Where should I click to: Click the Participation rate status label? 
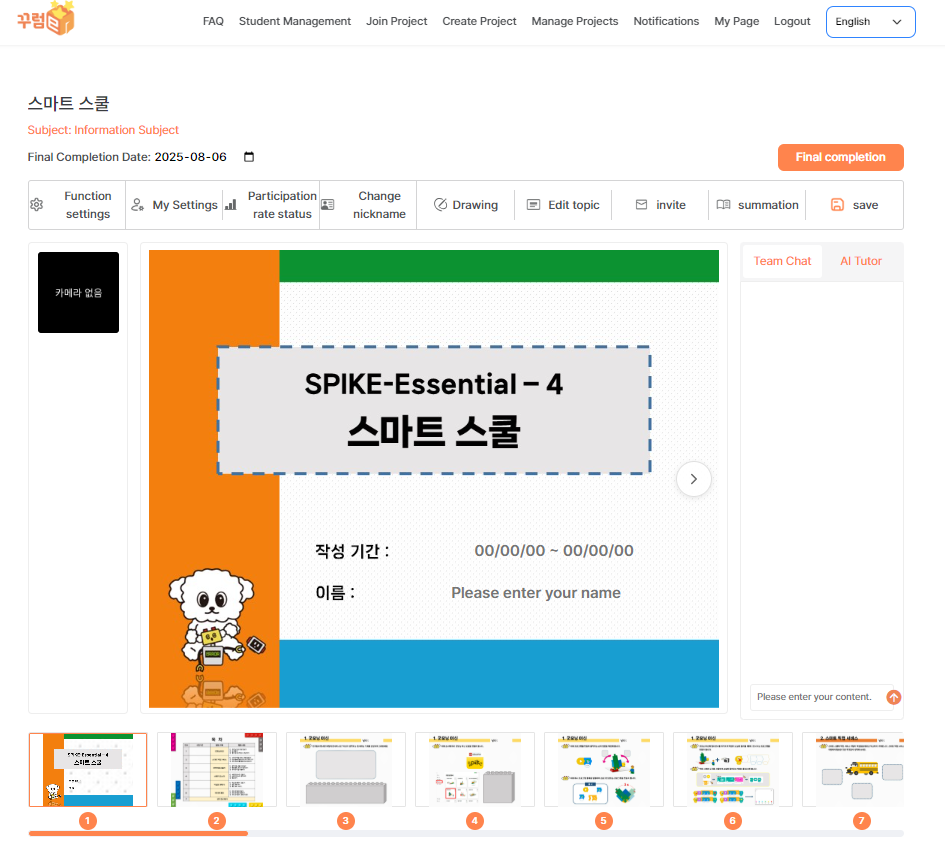point(282,205)
